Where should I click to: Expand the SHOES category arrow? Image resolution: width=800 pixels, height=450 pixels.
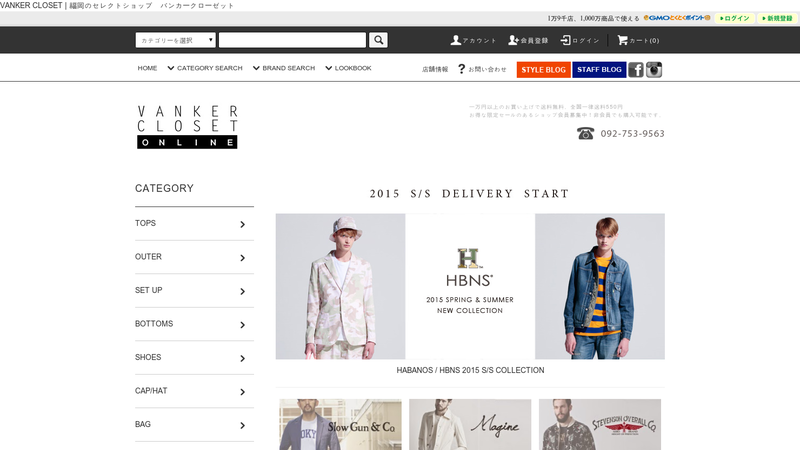click(x=242, y=359)
